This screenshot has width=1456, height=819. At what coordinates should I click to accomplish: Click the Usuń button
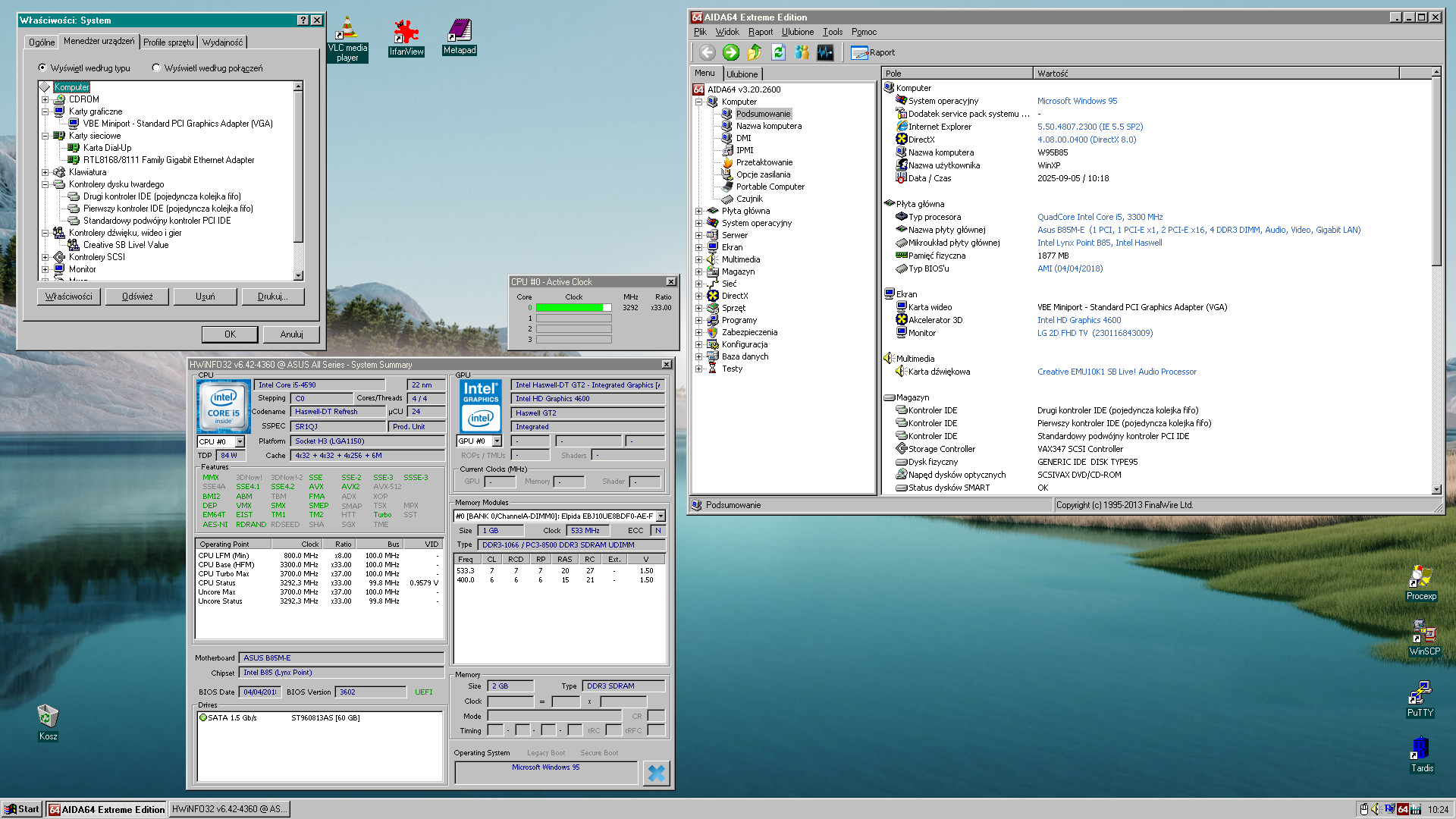click(206, 297)
